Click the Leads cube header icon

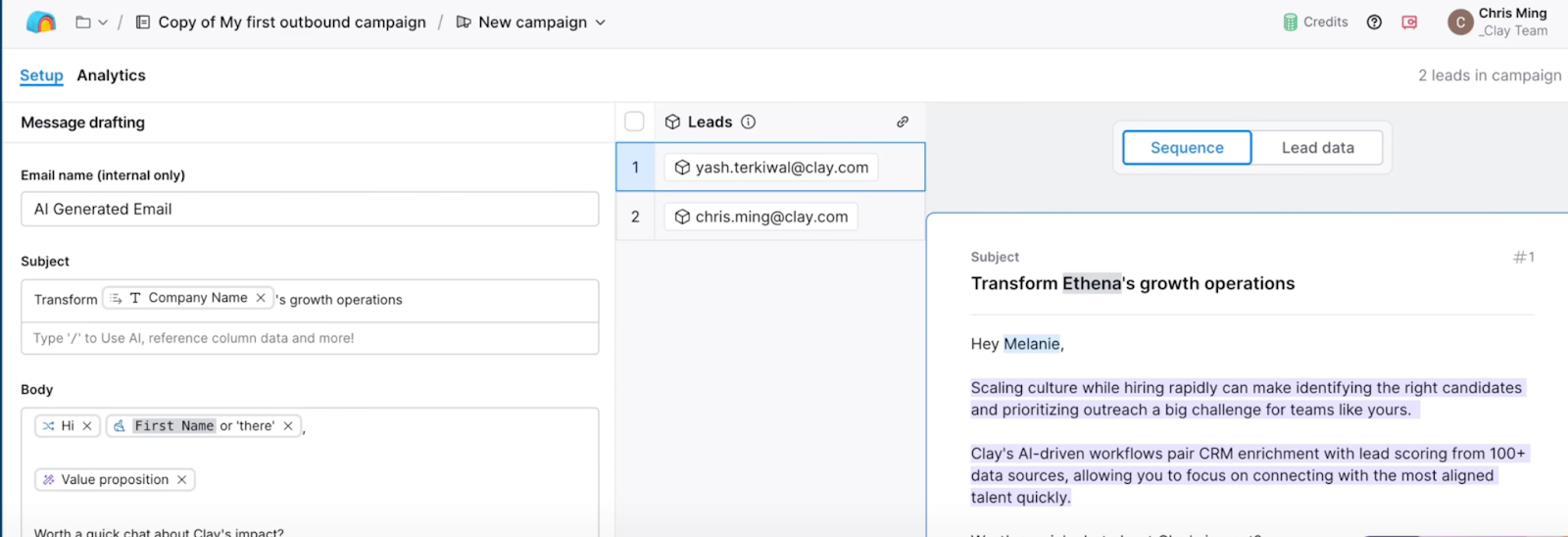672,122
